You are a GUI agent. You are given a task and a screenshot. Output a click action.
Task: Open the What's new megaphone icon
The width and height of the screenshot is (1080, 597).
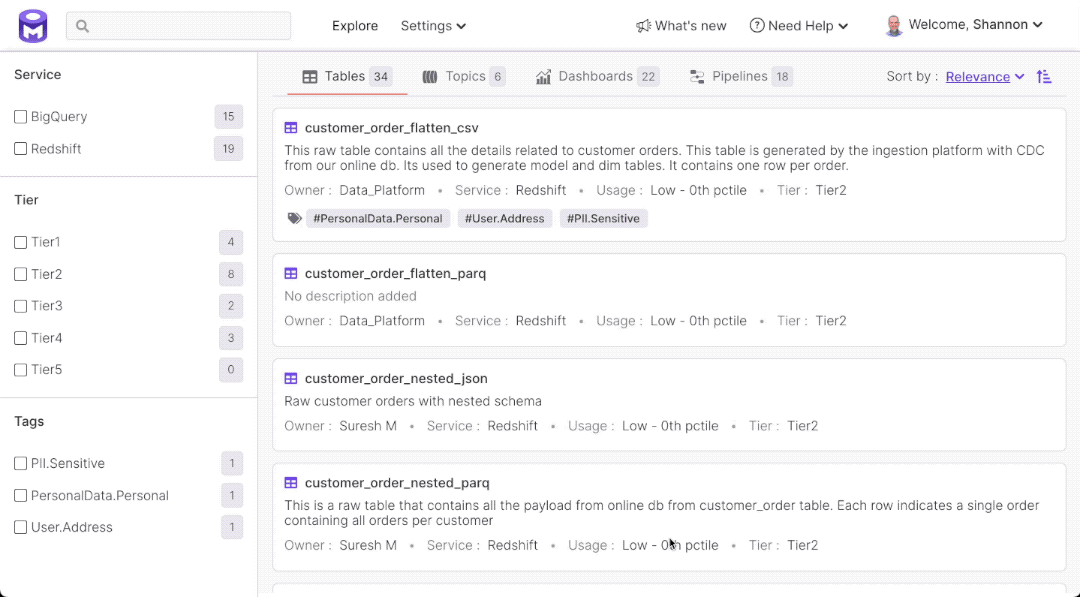644,25
